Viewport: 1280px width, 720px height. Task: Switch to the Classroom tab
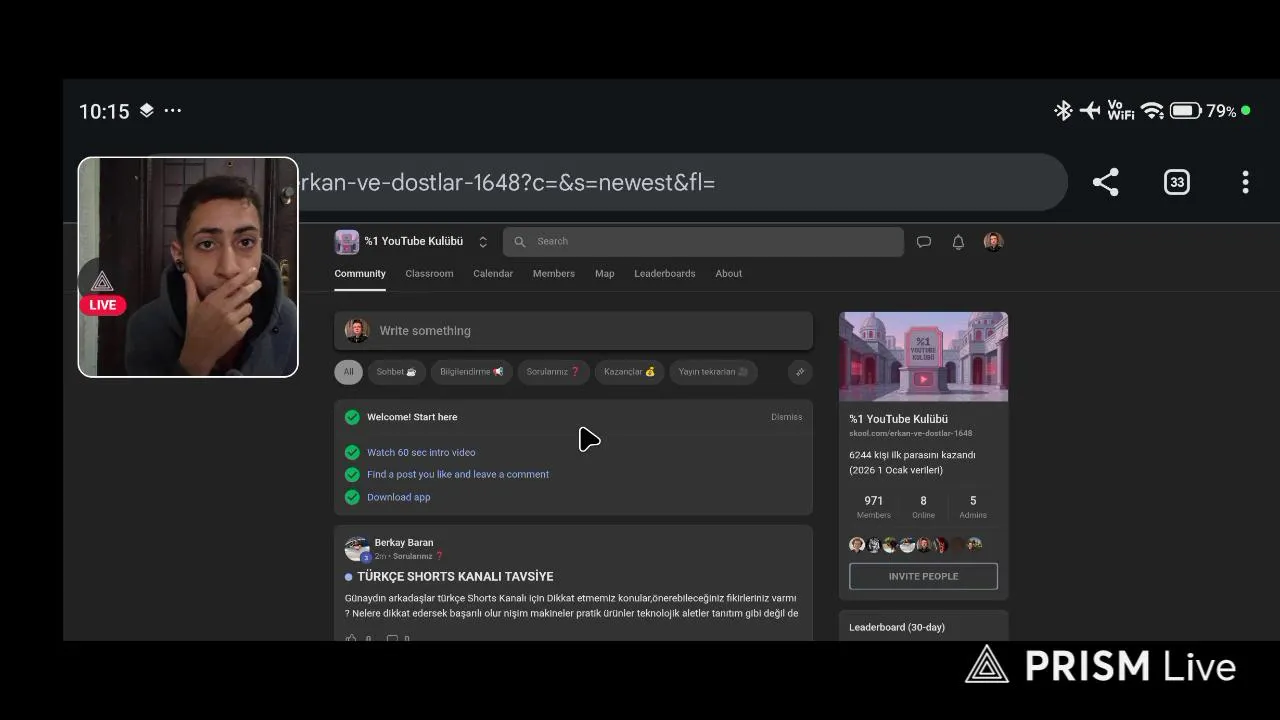[429, 273]
